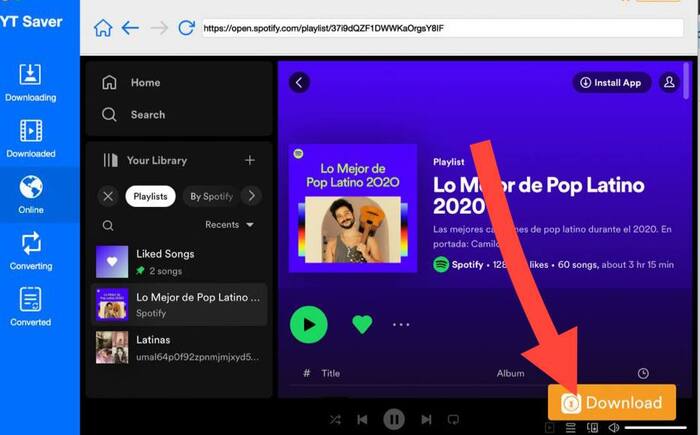Reload the current page
Viewport: 700px width, 435px height.
(186, 28)
